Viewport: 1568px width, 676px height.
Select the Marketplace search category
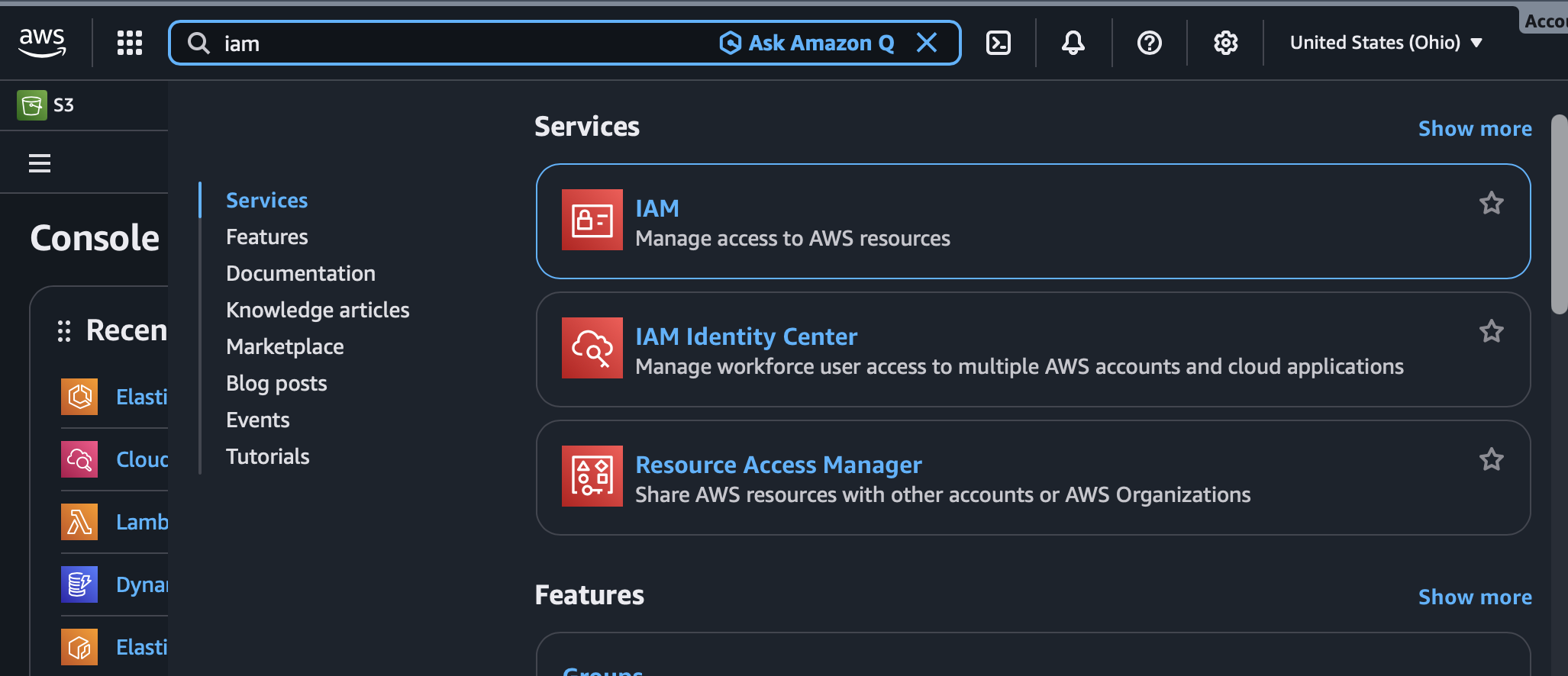tap(285, 346)
